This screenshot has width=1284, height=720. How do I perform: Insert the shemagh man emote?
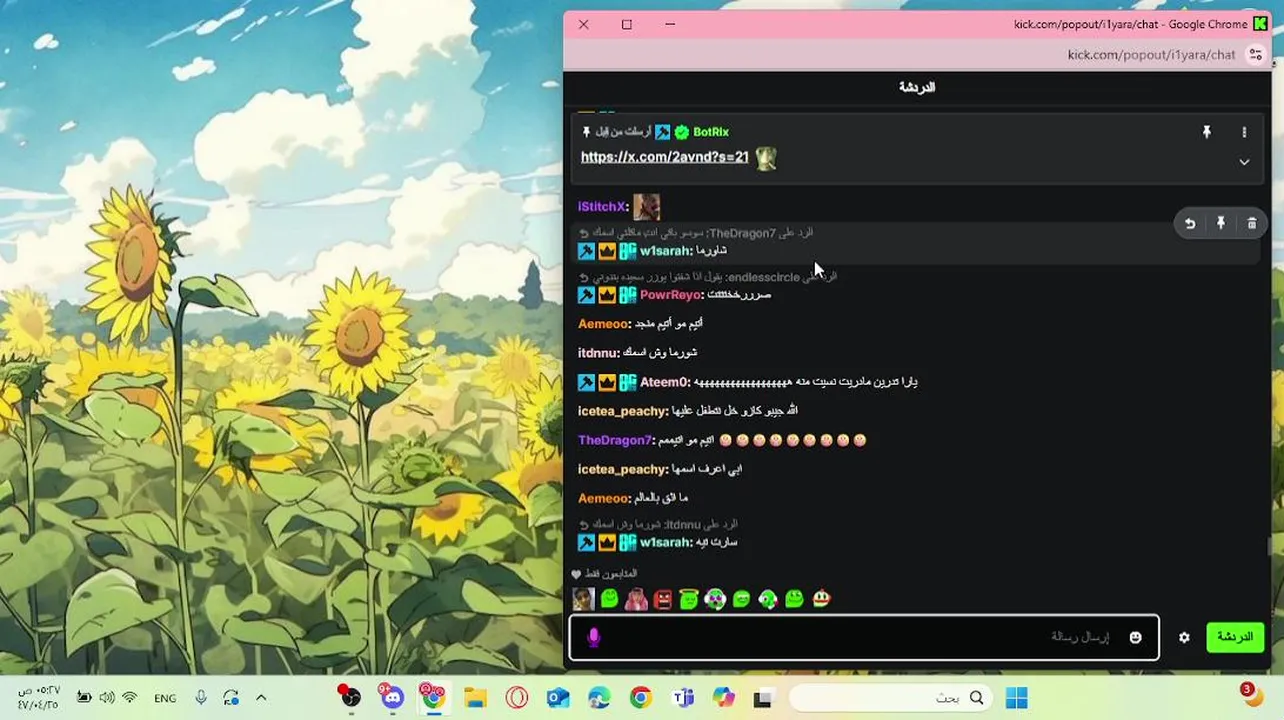[636, 599]
